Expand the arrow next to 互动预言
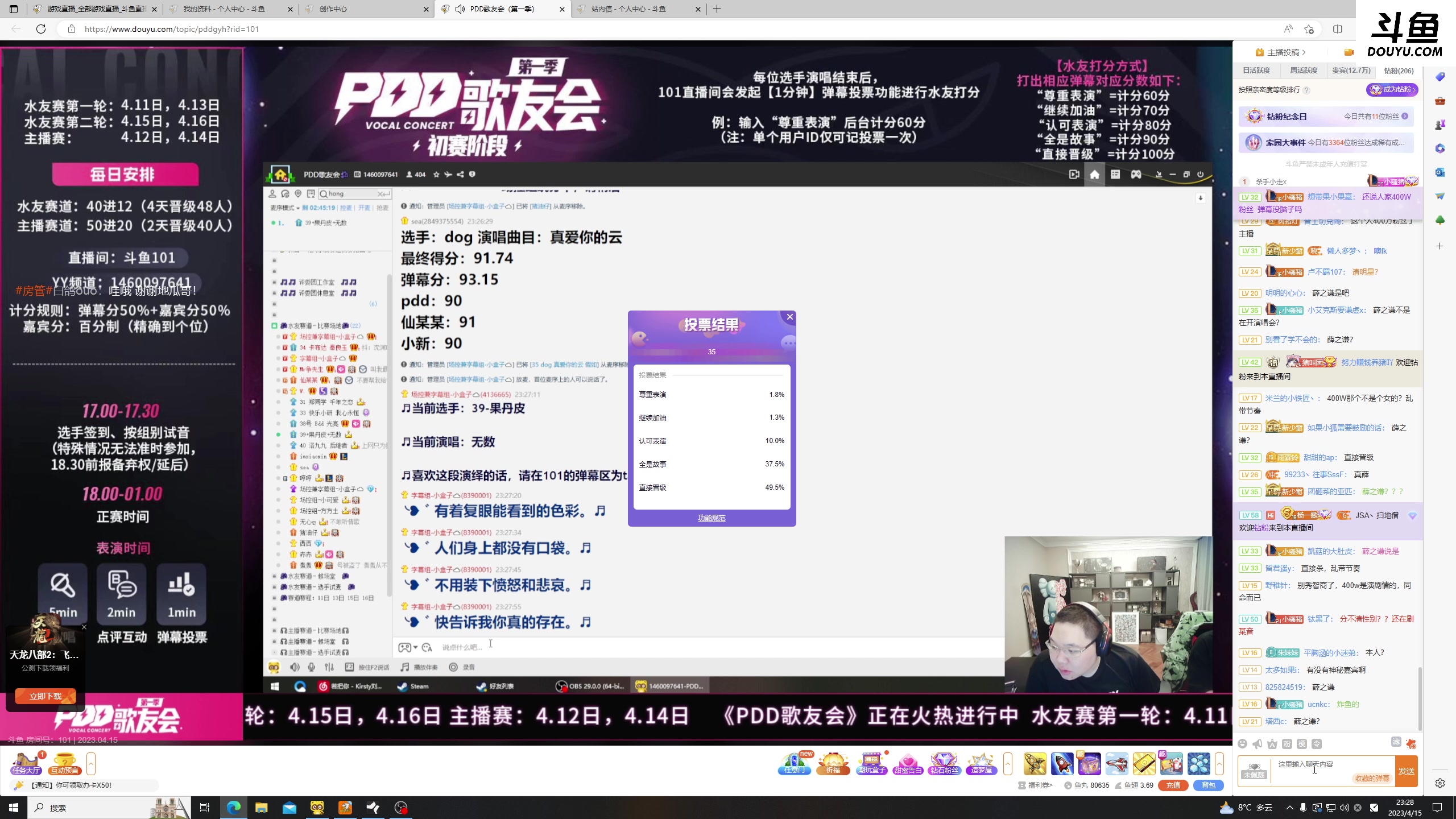This screenshot has width=1456, height=819. tap(91, 763)
